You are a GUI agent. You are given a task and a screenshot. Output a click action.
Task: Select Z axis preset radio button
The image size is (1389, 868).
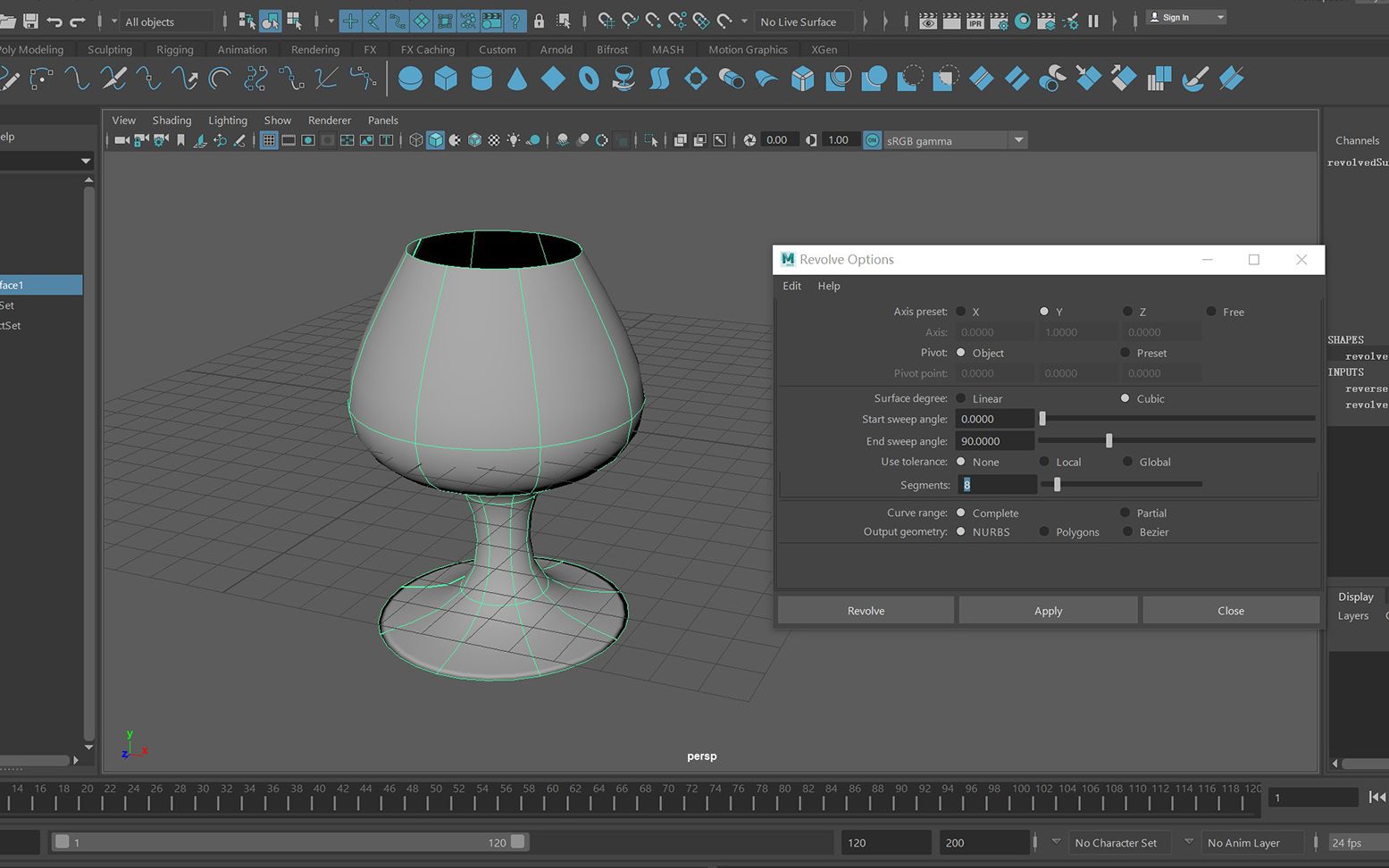point(1127,312)
